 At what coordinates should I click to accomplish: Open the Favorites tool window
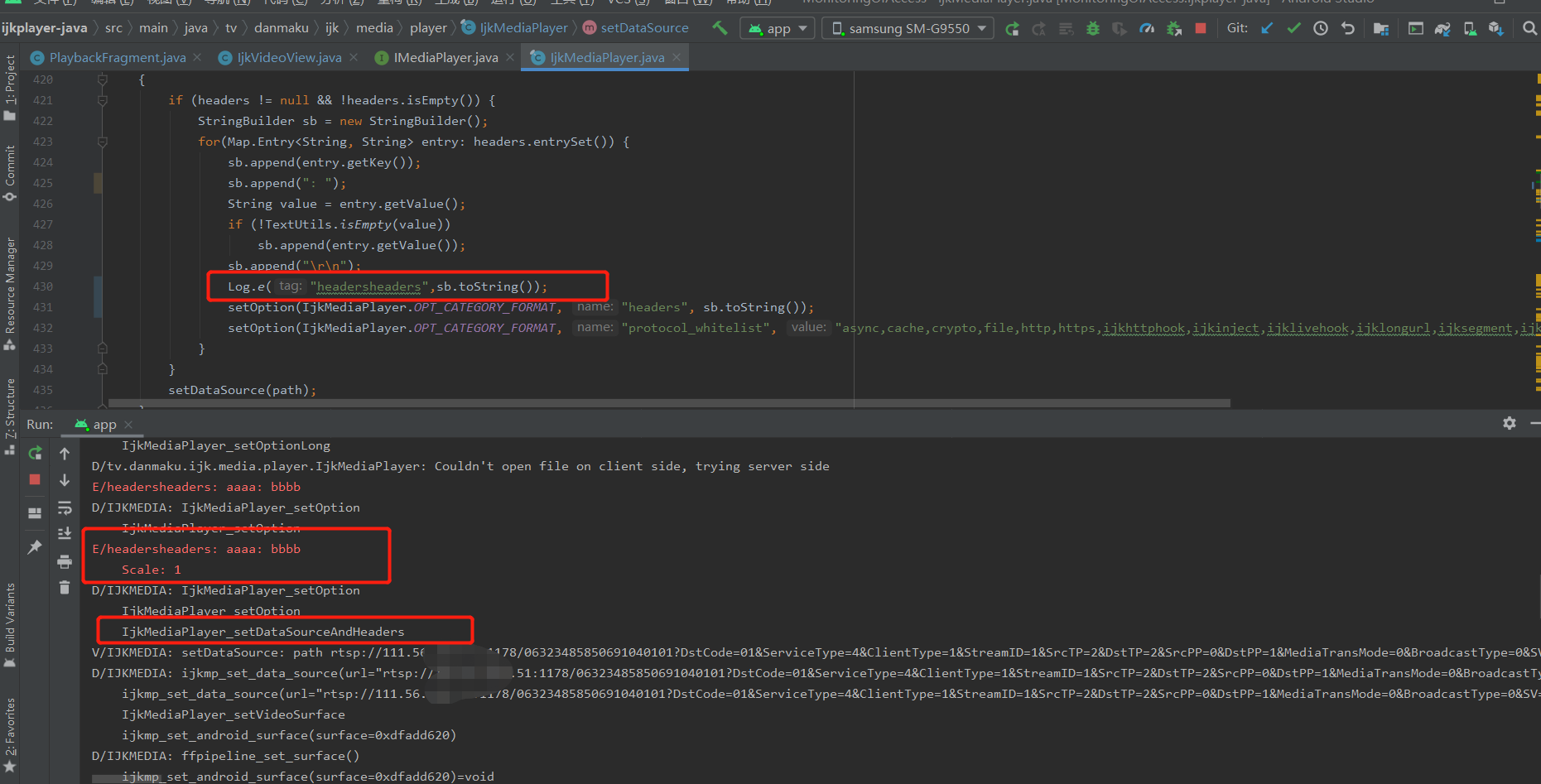10,734
